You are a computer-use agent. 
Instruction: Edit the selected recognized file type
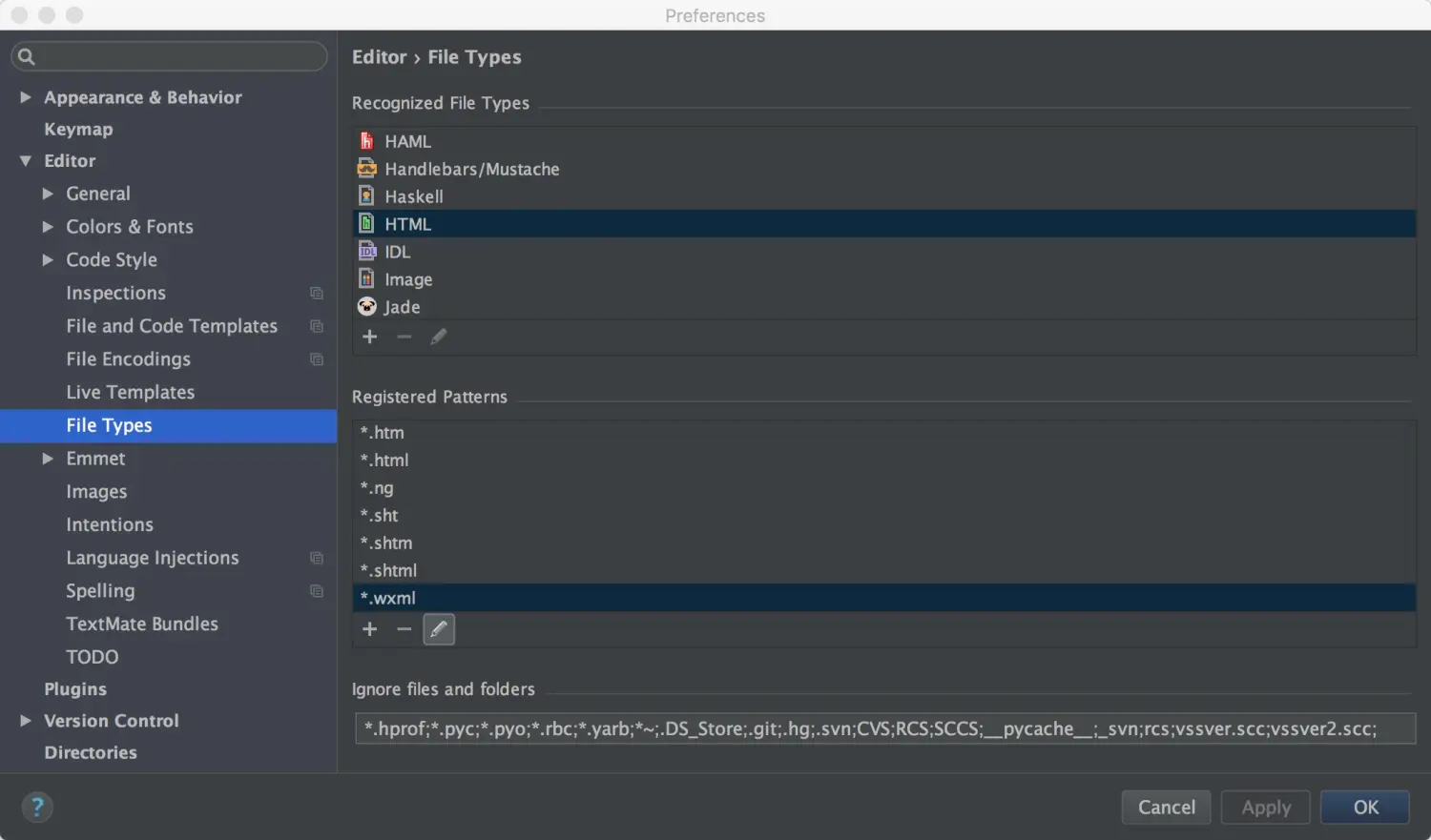tap(439, 337)
